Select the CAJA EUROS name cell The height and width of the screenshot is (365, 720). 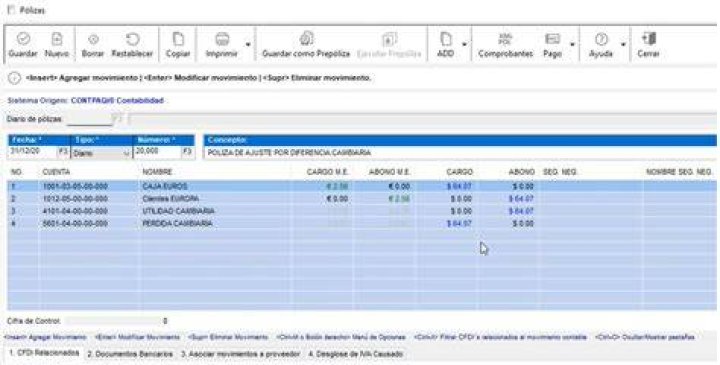(165, 186)
